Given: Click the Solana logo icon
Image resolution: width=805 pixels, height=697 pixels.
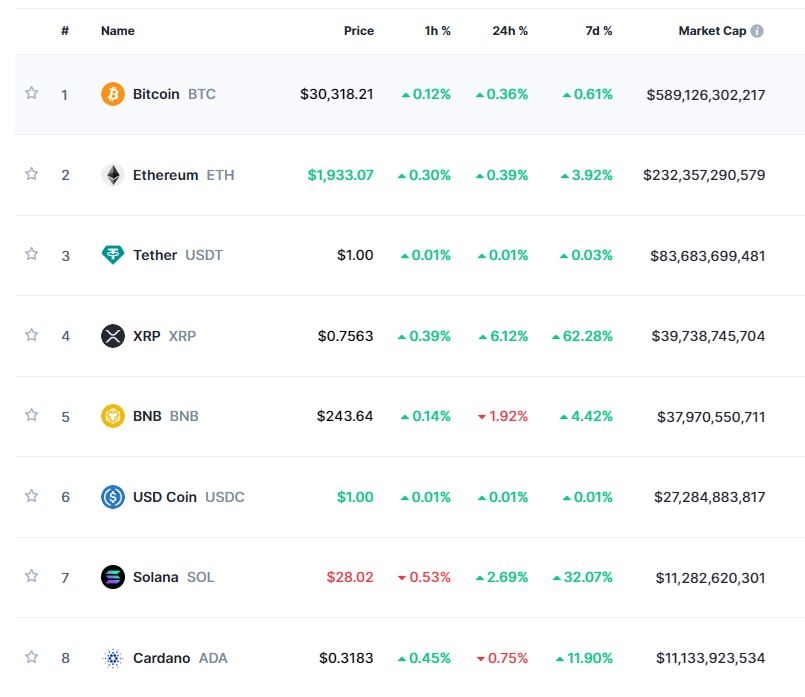Looking at the screenshot, I should pyautogui.click(x=113, y=577).
